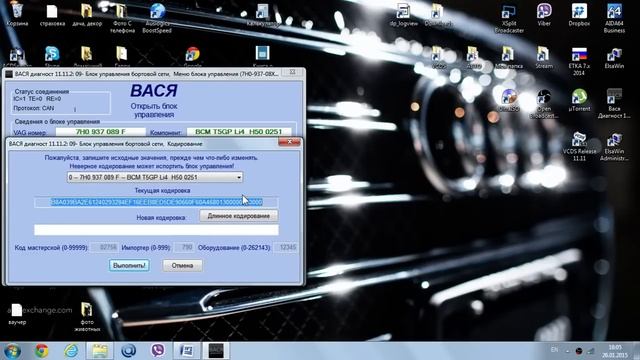
Task: Open the Фото С телефона folder
Action: tap(122, 18)
